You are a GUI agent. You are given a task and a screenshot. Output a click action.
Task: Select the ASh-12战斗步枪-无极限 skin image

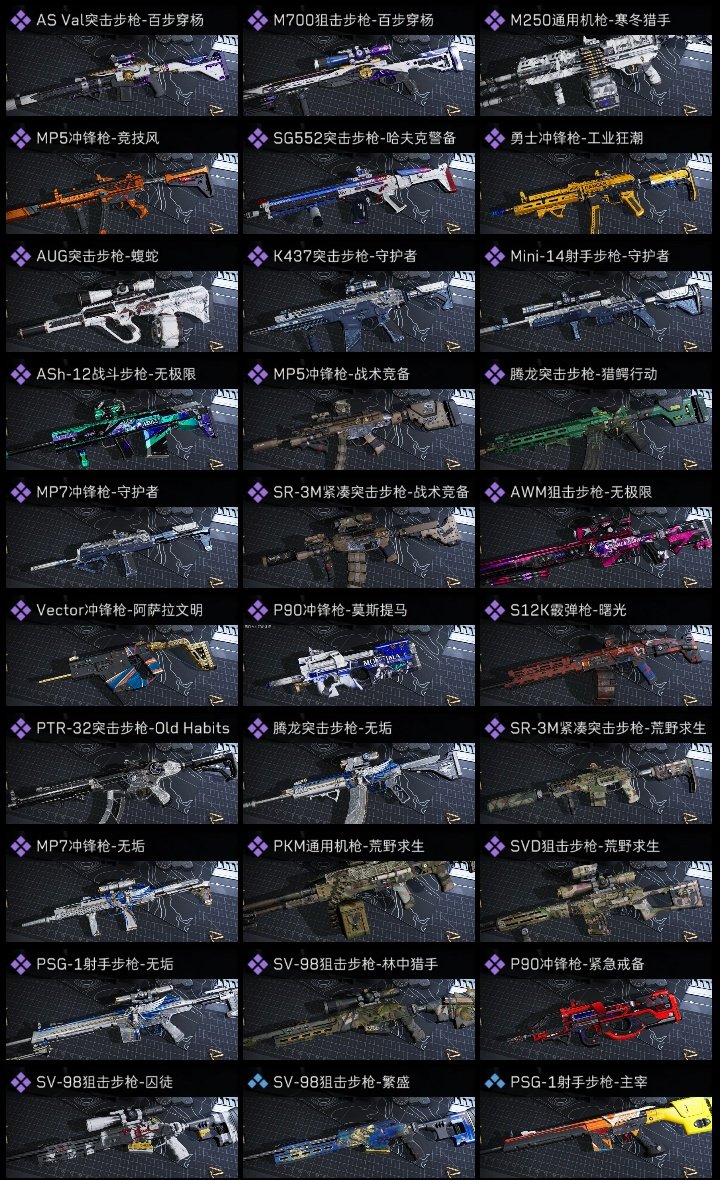pos(122,429)
